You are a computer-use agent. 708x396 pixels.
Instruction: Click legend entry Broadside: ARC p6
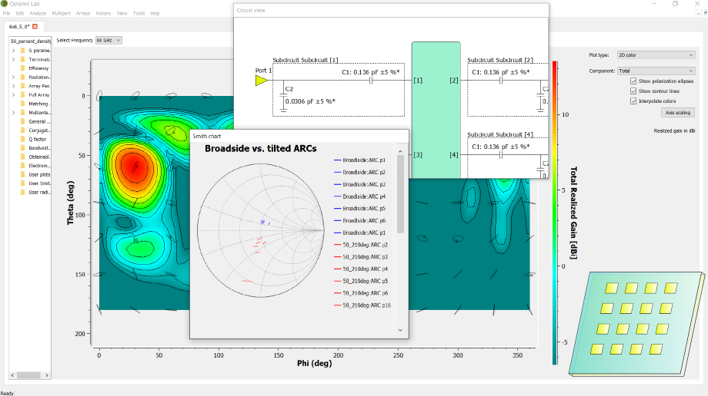tap(360, 221)
